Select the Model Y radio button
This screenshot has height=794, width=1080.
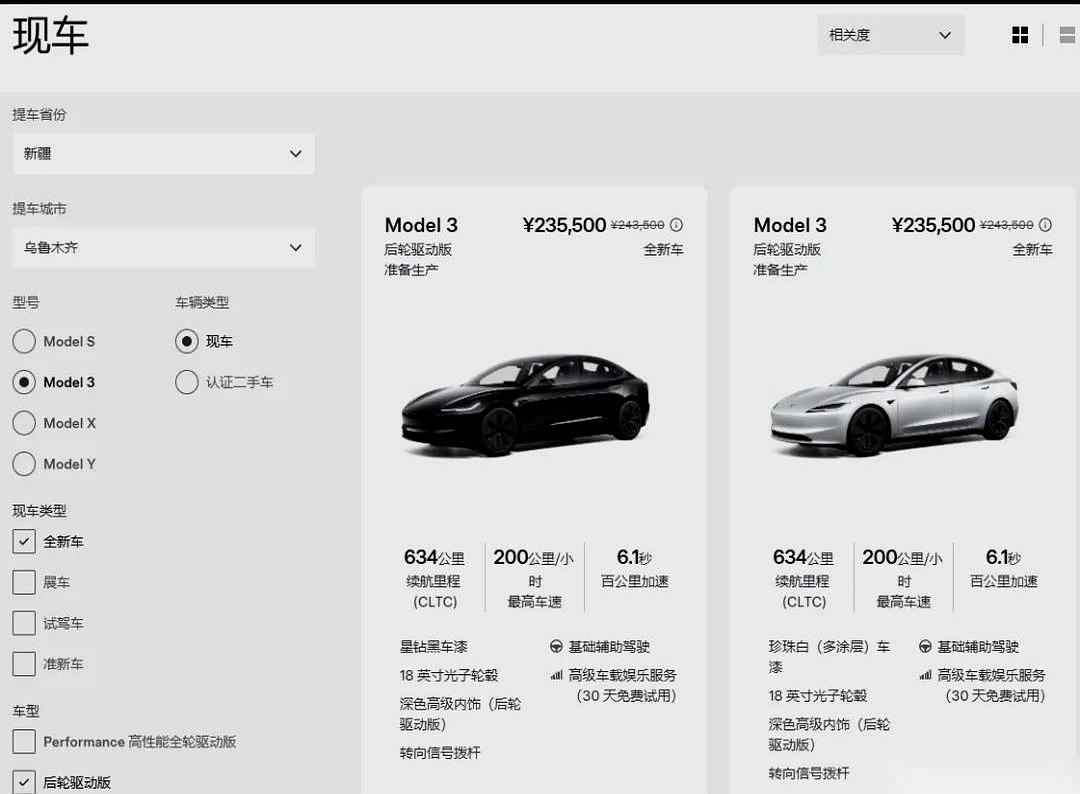click(23, 464)
